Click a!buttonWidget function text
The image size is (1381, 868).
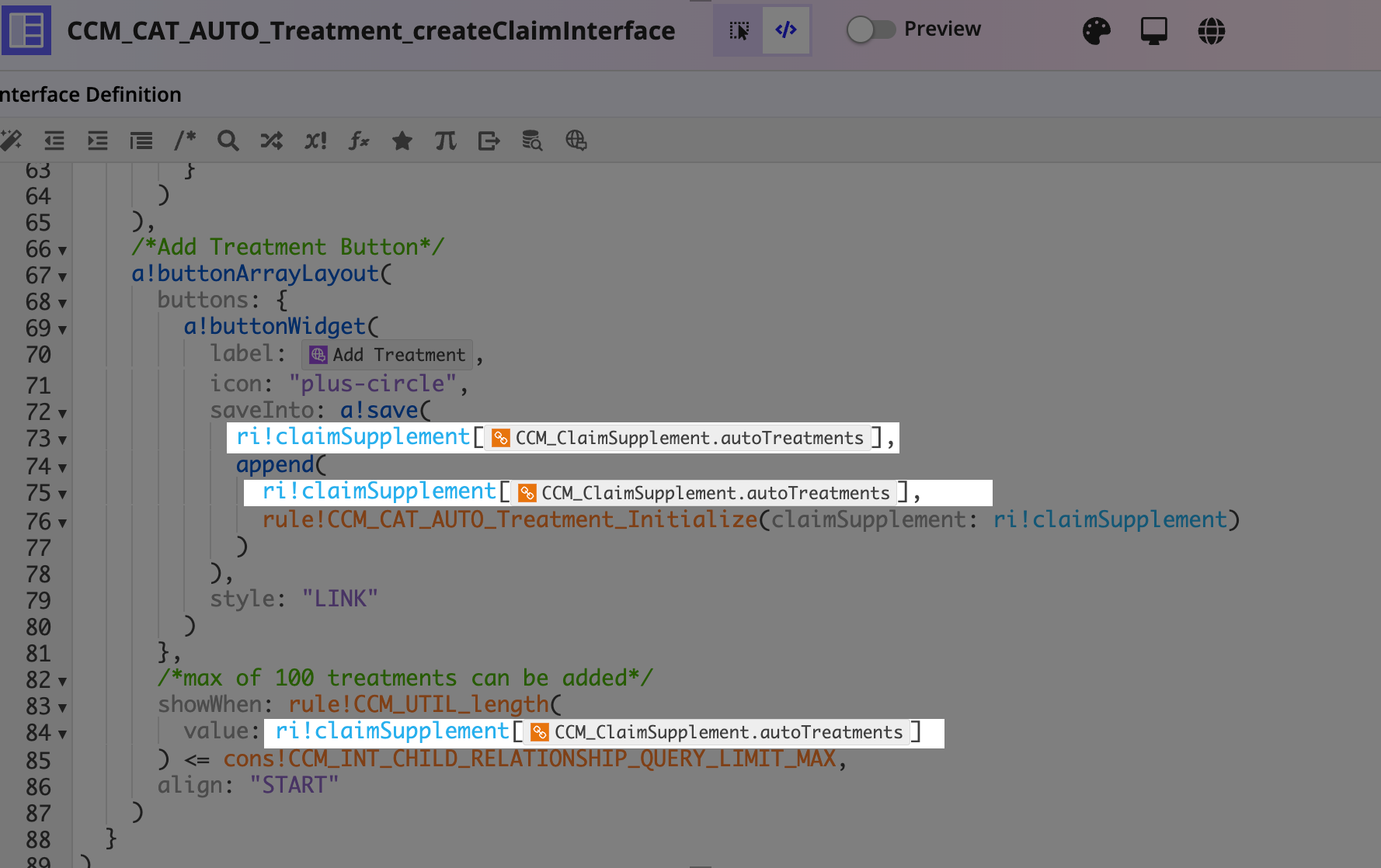click(274, 326)
